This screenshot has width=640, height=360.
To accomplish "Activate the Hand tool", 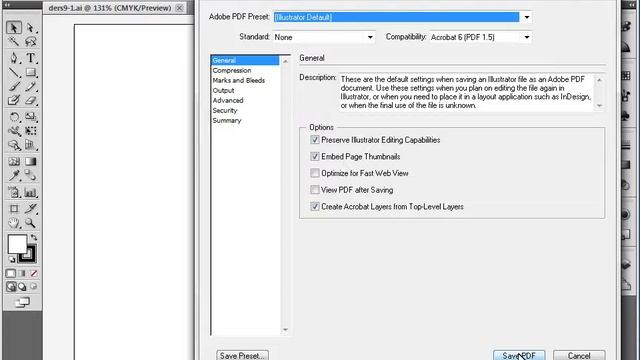I will 14,223.
